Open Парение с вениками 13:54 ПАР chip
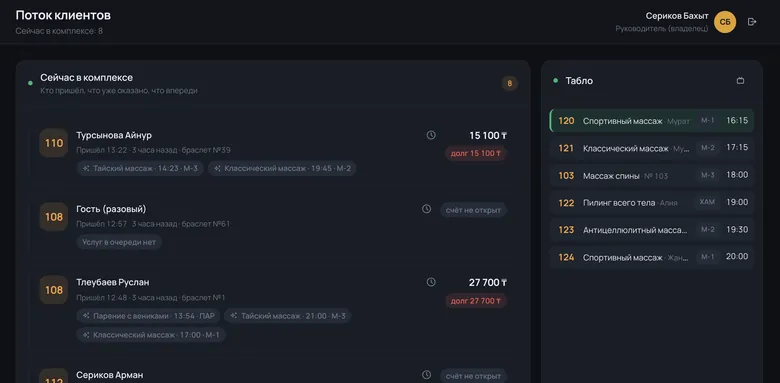This screenshot has width=780, height=383. tap(148, 316)
